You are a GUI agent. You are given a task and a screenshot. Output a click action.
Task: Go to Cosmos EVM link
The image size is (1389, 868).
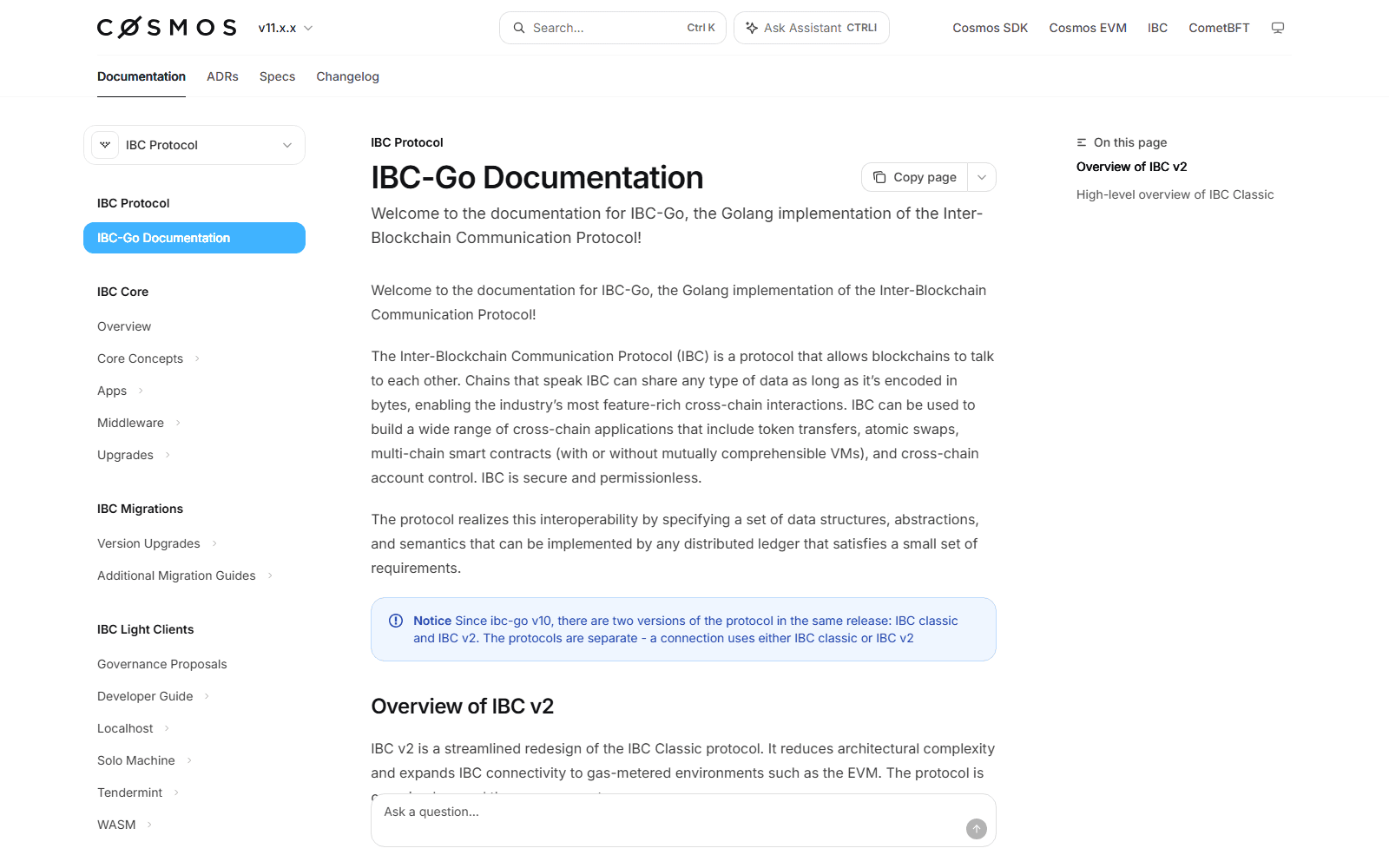pos(1088,28)
